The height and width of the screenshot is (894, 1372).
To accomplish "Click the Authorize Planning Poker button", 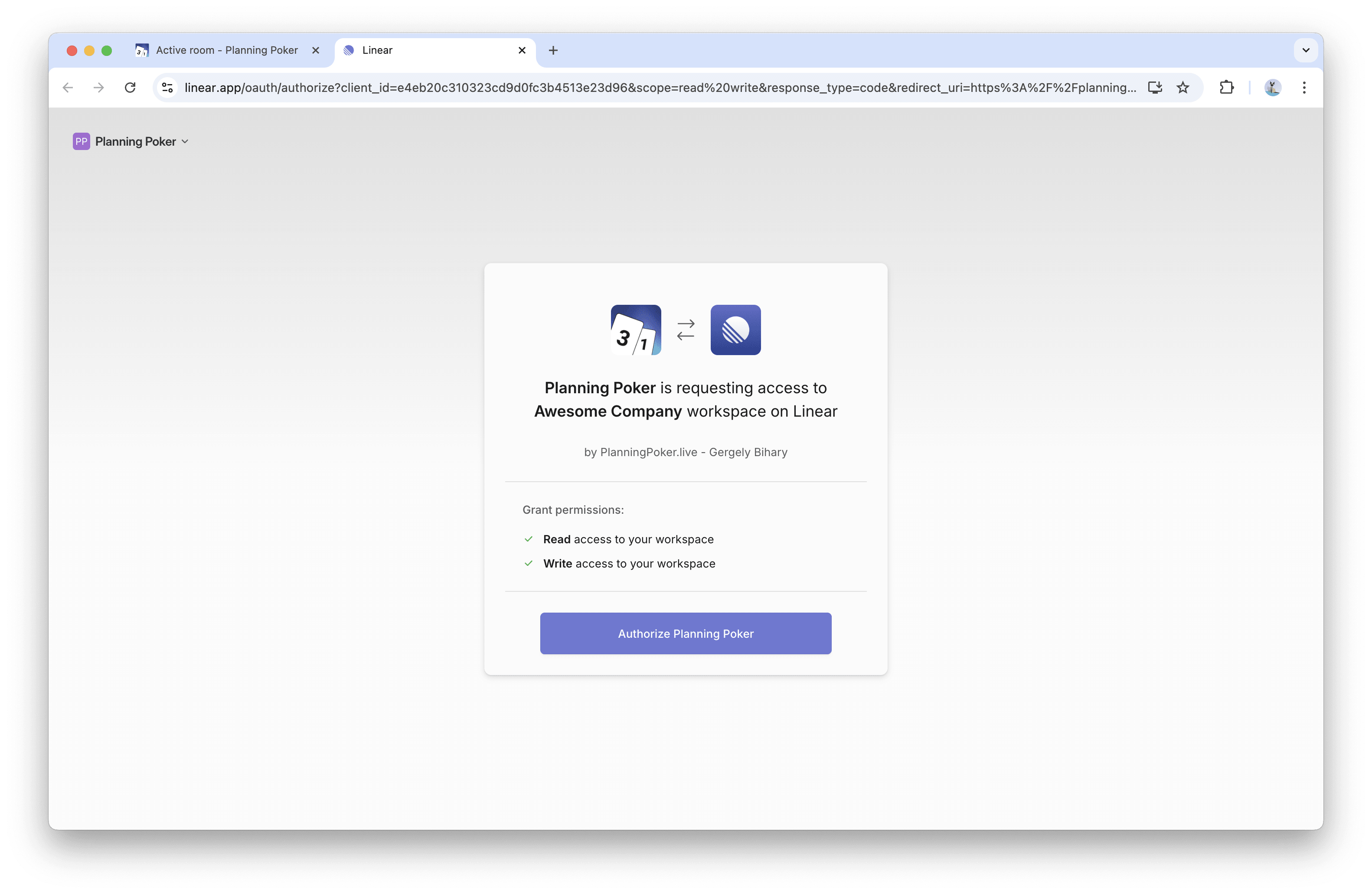I will point(686,633).
